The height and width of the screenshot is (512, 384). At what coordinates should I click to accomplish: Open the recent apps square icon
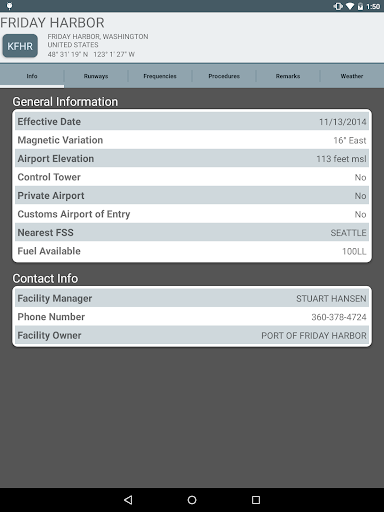[256, 500]
